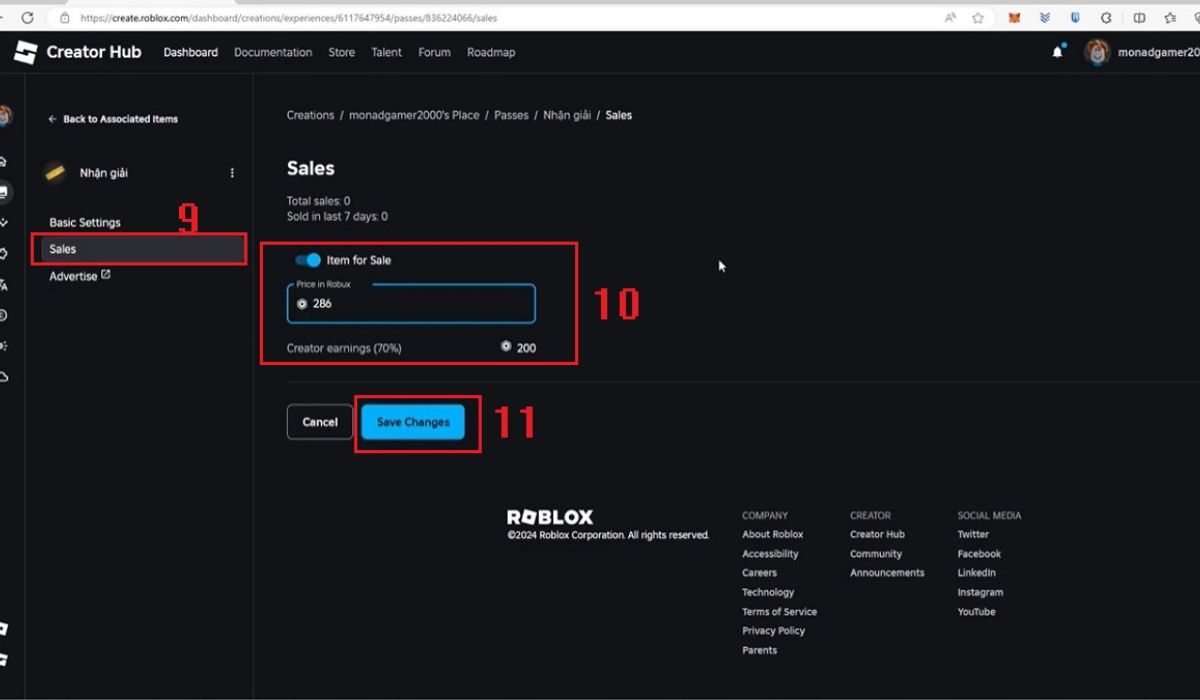Open the browser extensions puzzle icon
Screen dimensions: 1200x700
pyautogui.click(x=1107, y=18)
